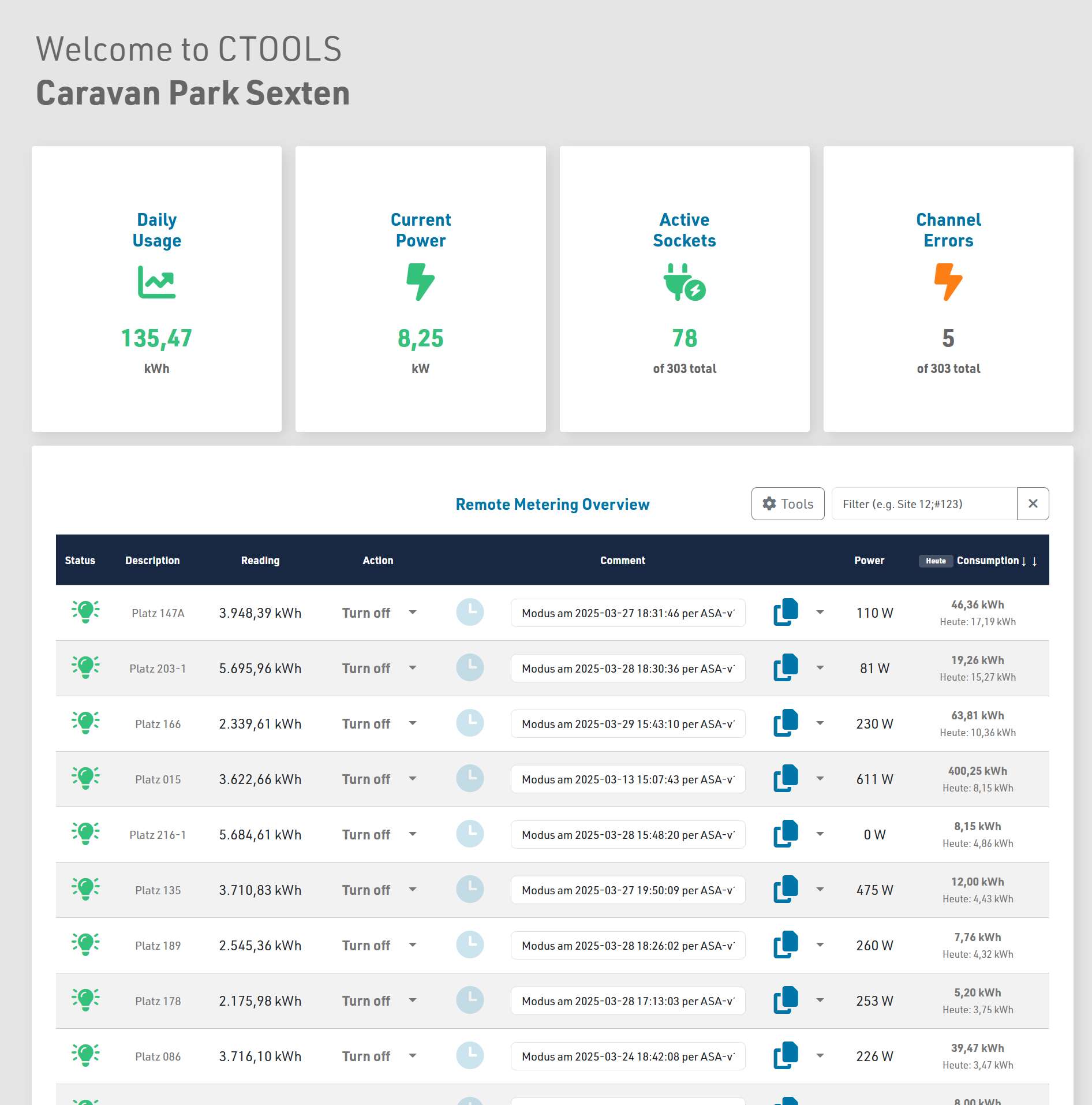Open the action dropdown arrow for Platz 147A
Viewport: 1092px width, 1105px height.
(413, 612)
